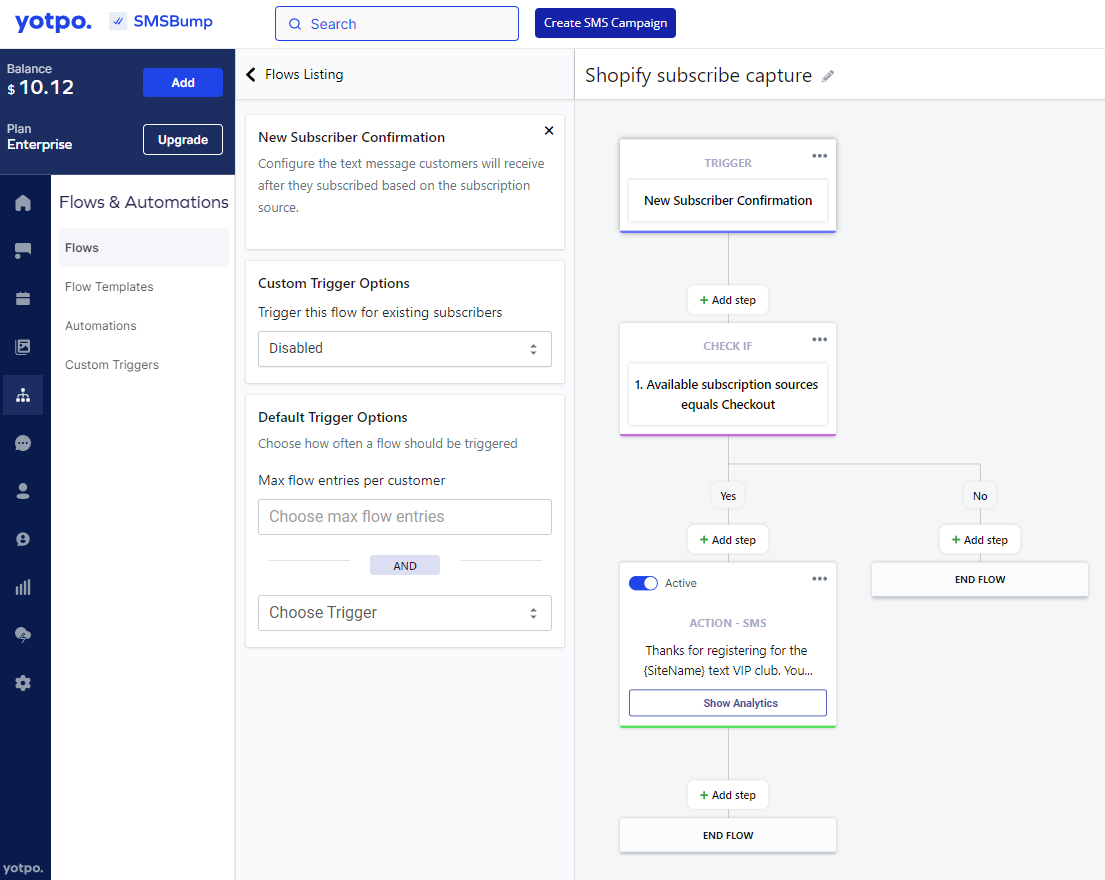Open the subscribers person sidebar icon
The height and width of the screenshot is (880, 1105).
point(23,491)
